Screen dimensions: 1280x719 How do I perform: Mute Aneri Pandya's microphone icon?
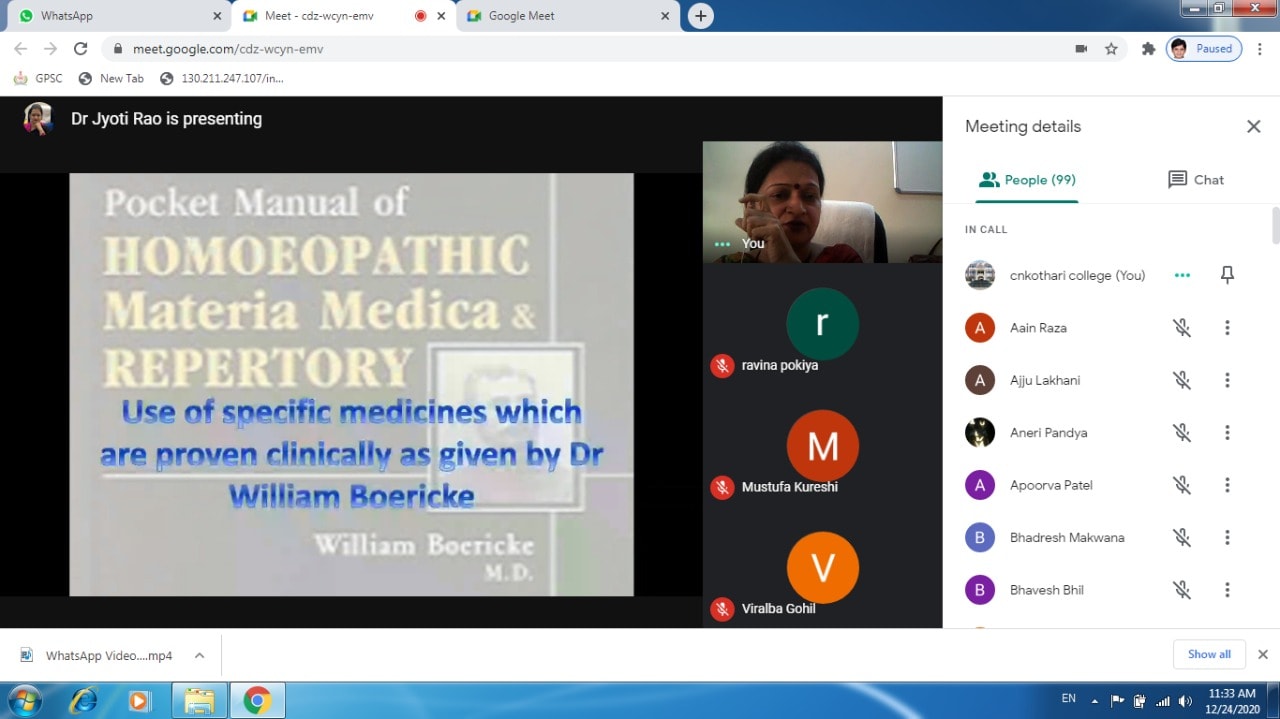(x=1182, y=433)
